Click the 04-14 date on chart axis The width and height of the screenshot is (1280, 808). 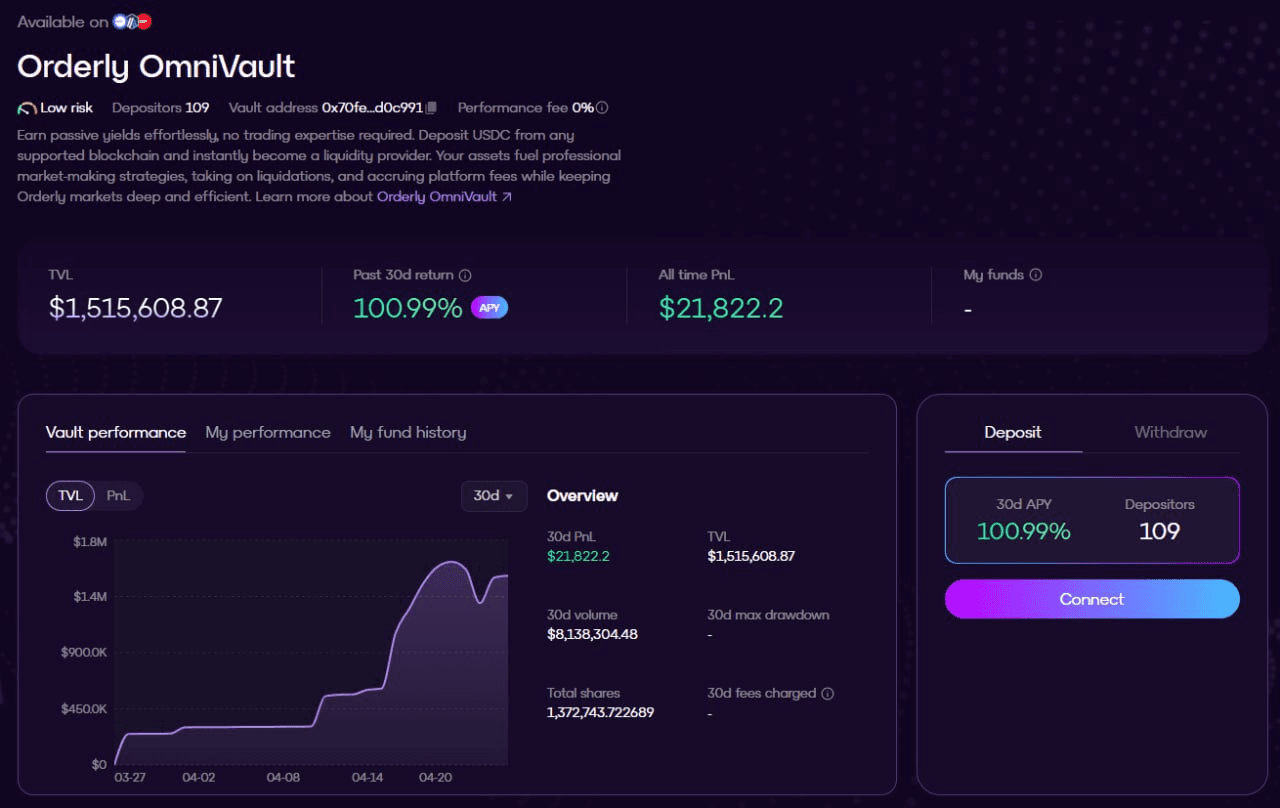pyautogui.click(x=367, y=777)
